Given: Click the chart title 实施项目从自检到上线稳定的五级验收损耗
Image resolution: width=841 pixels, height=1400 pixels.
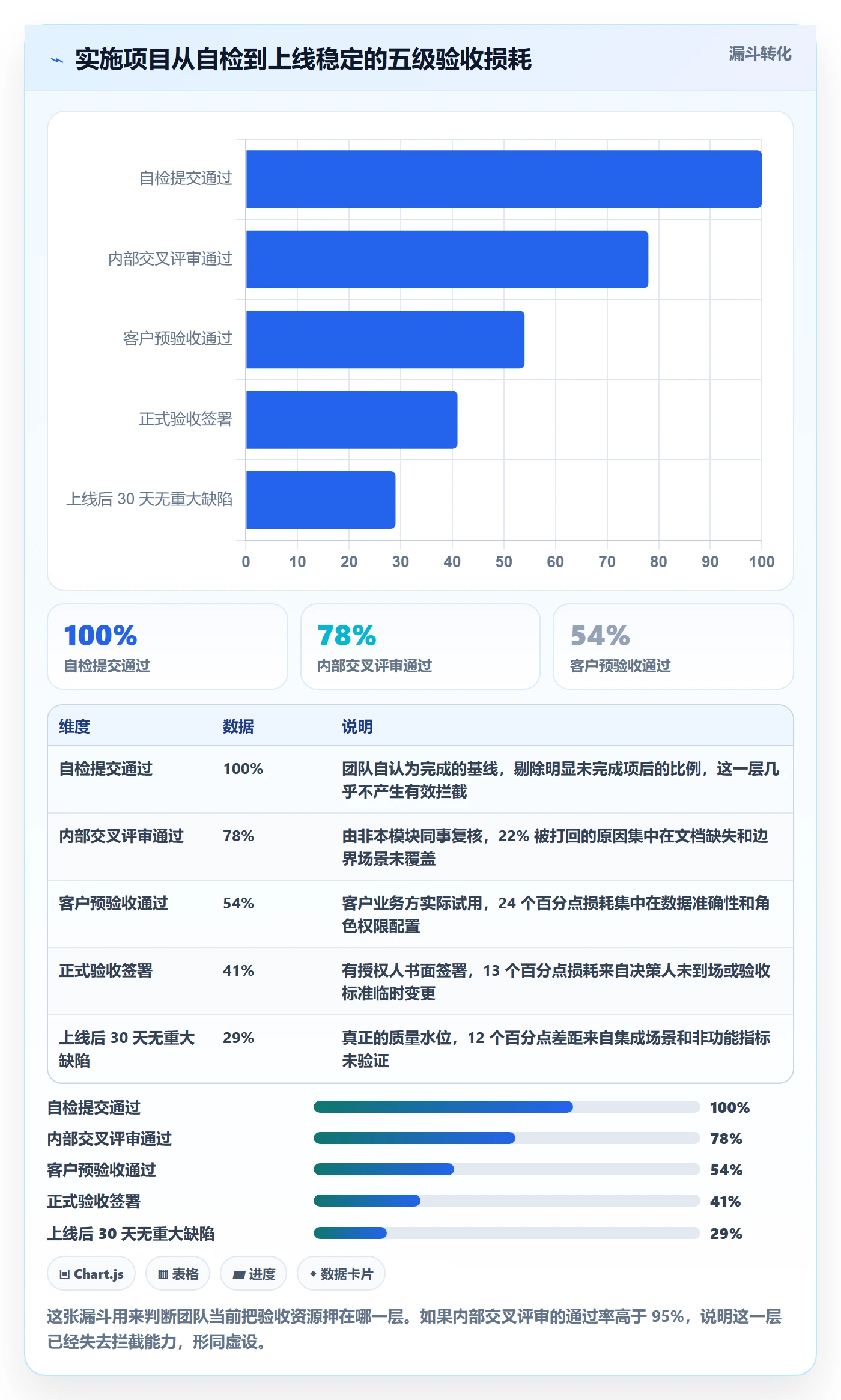Looking at the screenshot, I should click(x=303, y=59).
